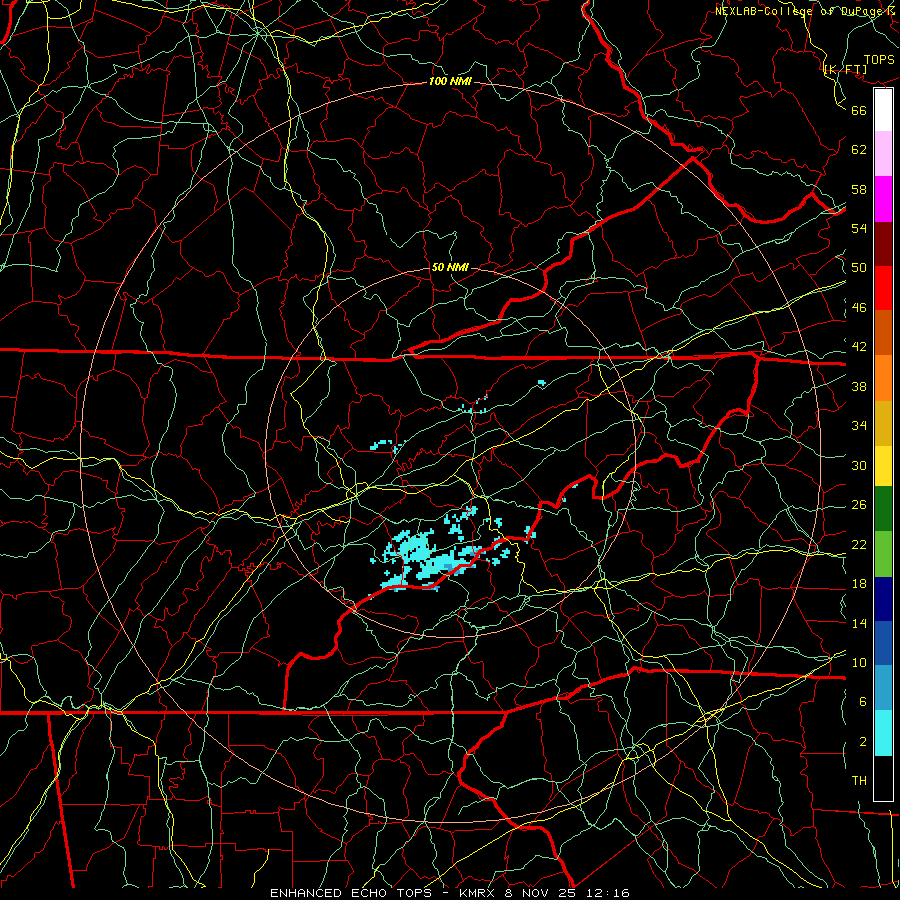The height and width of the screenshot is (900, 900).
Task: Click the "2" legend value
Action: click(x=862, y=742)
